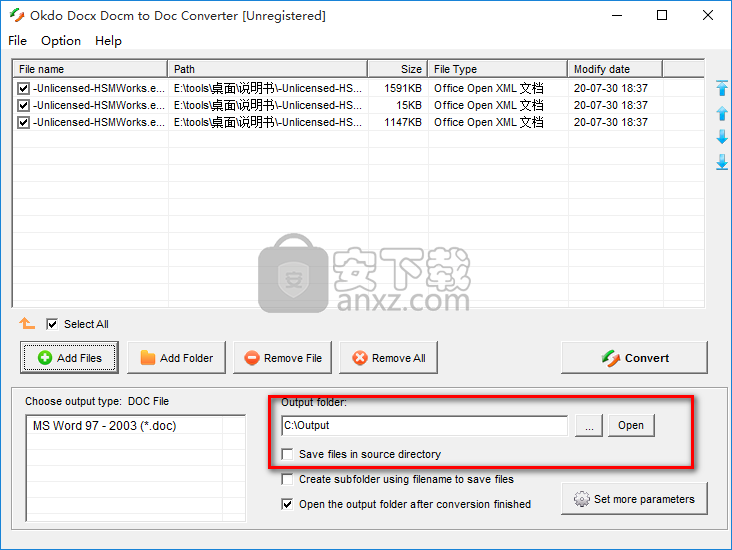The width and height of the screenshot is (732, 550).
Task: Sort by the Size column header
Action: coord(398,69)
